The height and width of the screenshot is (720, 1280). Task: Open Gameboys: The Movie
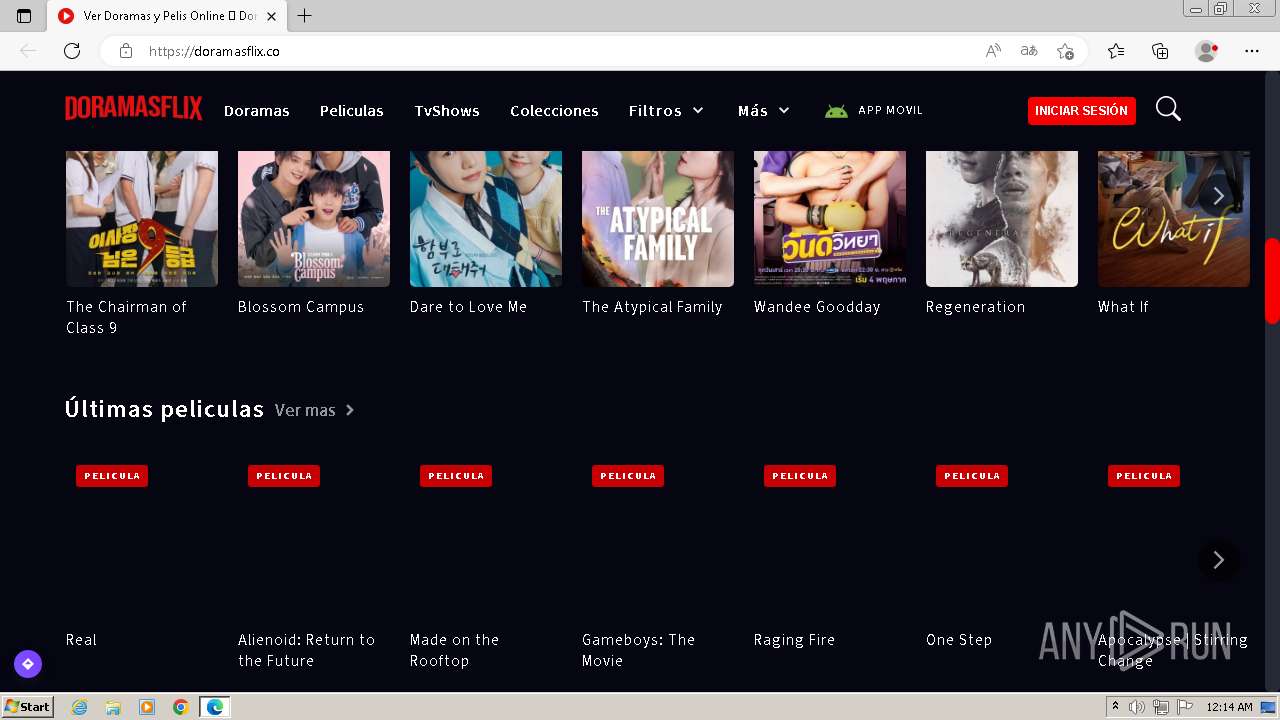638,650
